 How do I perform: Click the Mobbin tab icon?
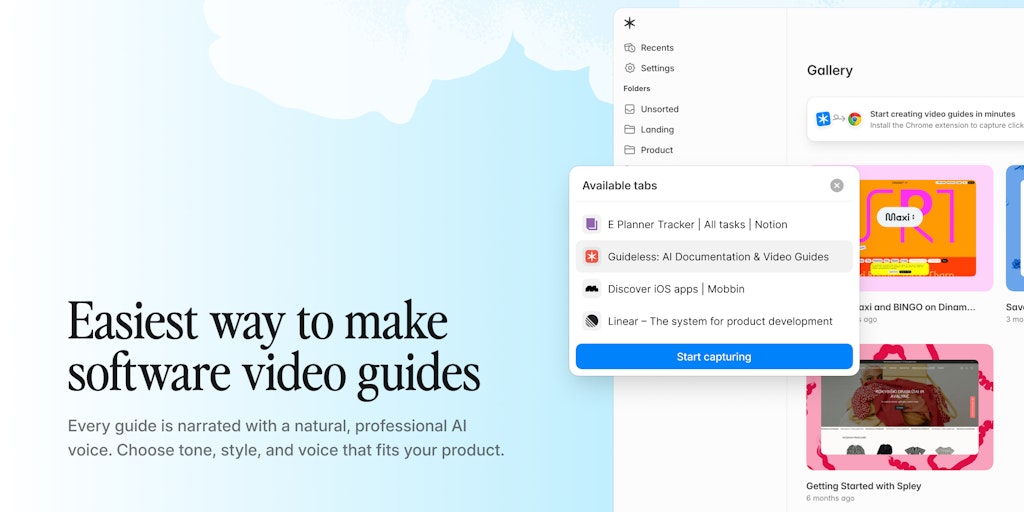click(x=592, y=289)
